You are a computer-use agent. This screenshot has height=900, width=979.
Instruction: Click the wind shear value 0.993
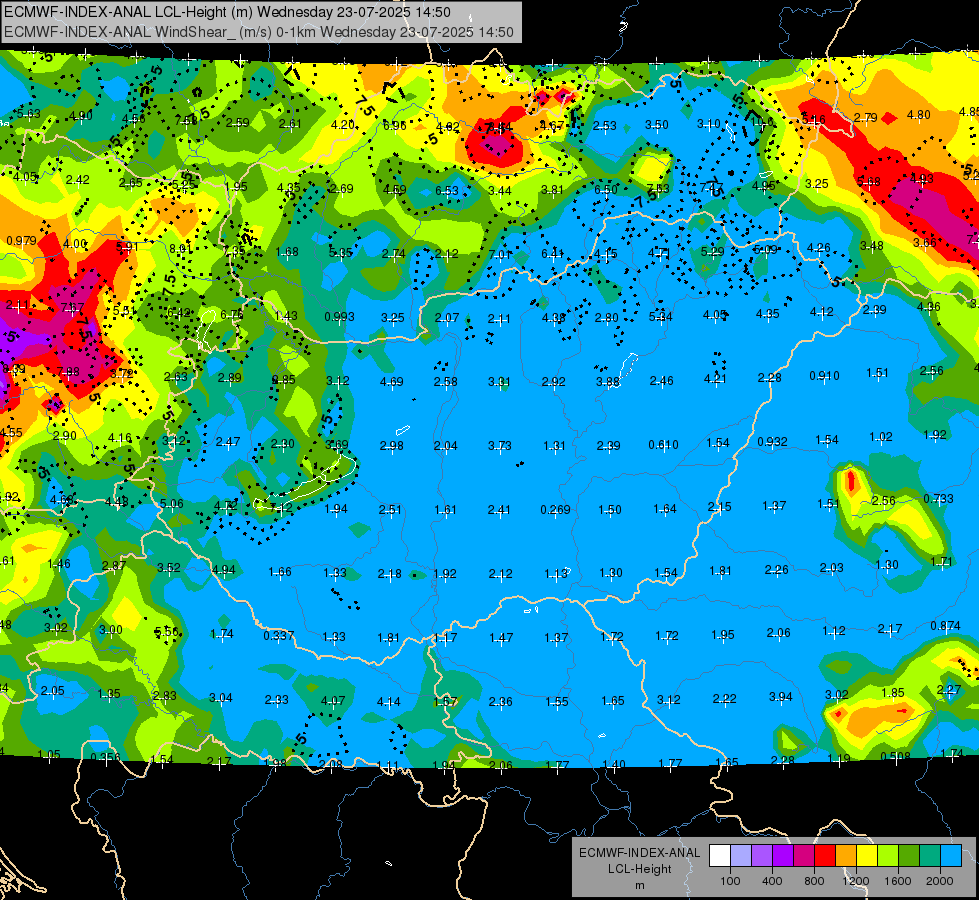point(339,317)
